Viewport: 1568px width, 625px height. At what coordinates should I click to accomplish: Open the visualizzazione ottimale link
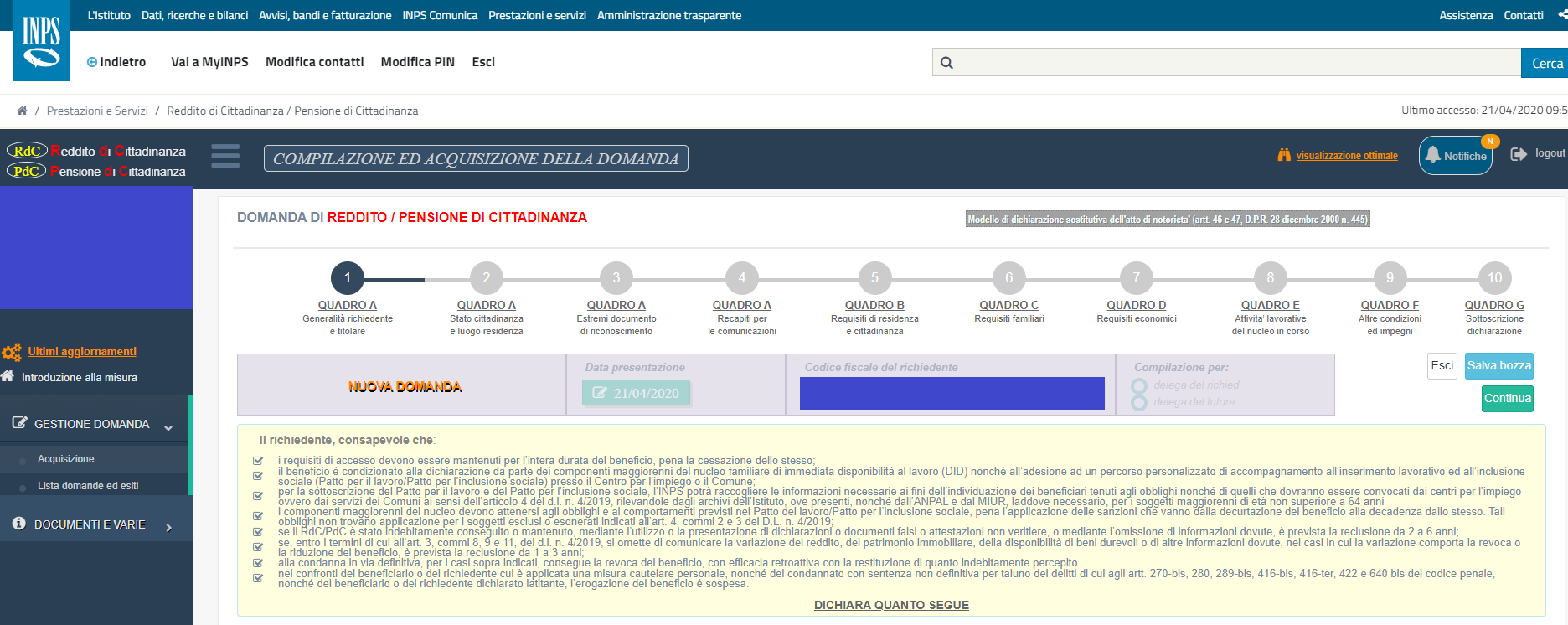pos(1347,156)
